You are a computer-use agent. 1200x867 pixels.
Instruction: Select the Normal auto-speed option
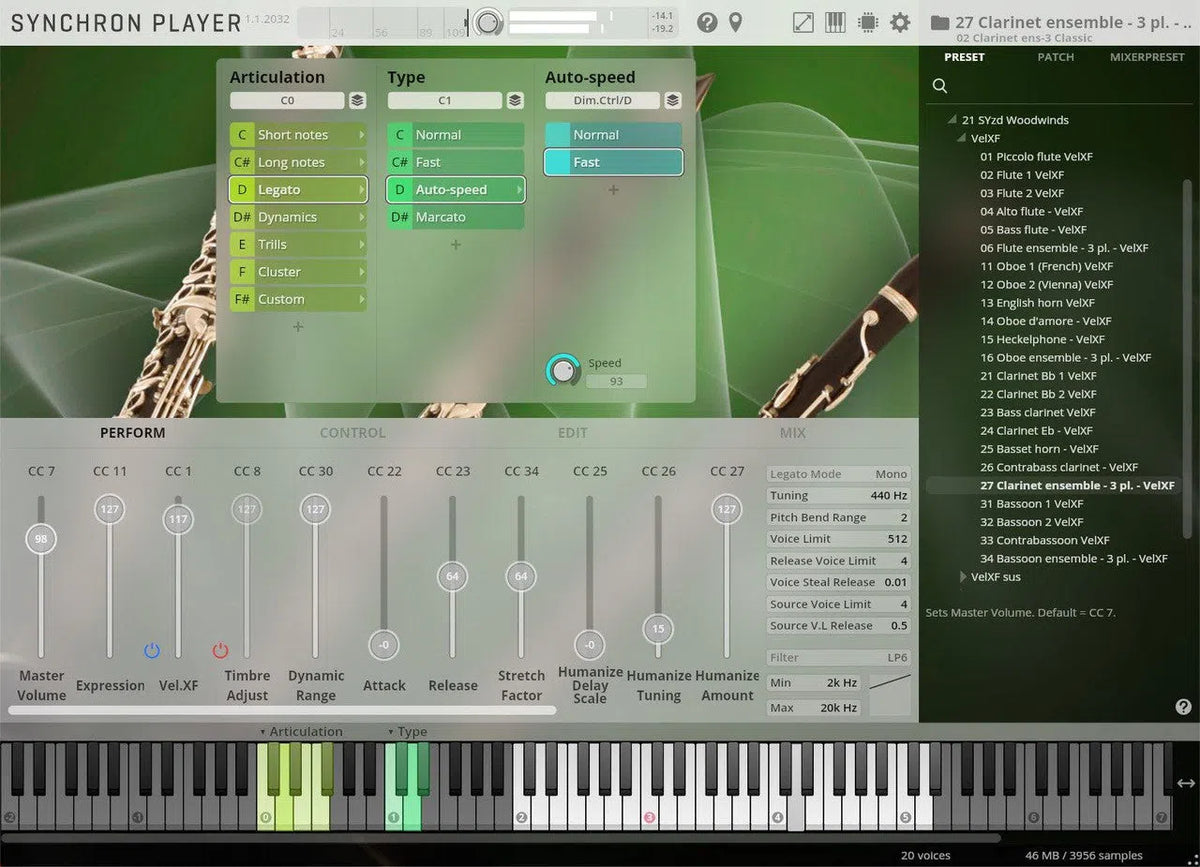613,135
